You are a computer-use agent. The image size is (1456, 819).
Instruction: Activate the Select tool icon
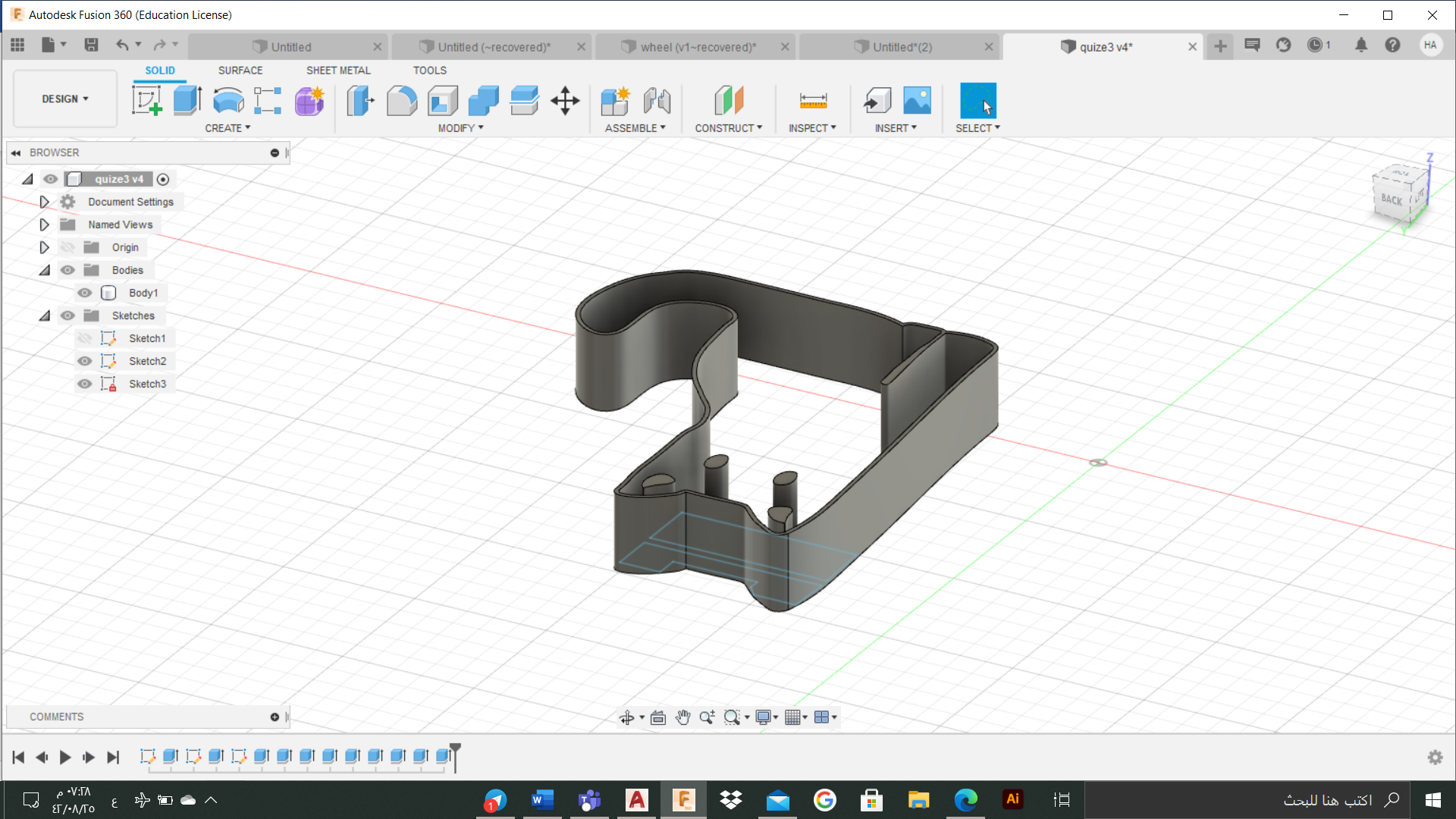click(x=978, y=100)
